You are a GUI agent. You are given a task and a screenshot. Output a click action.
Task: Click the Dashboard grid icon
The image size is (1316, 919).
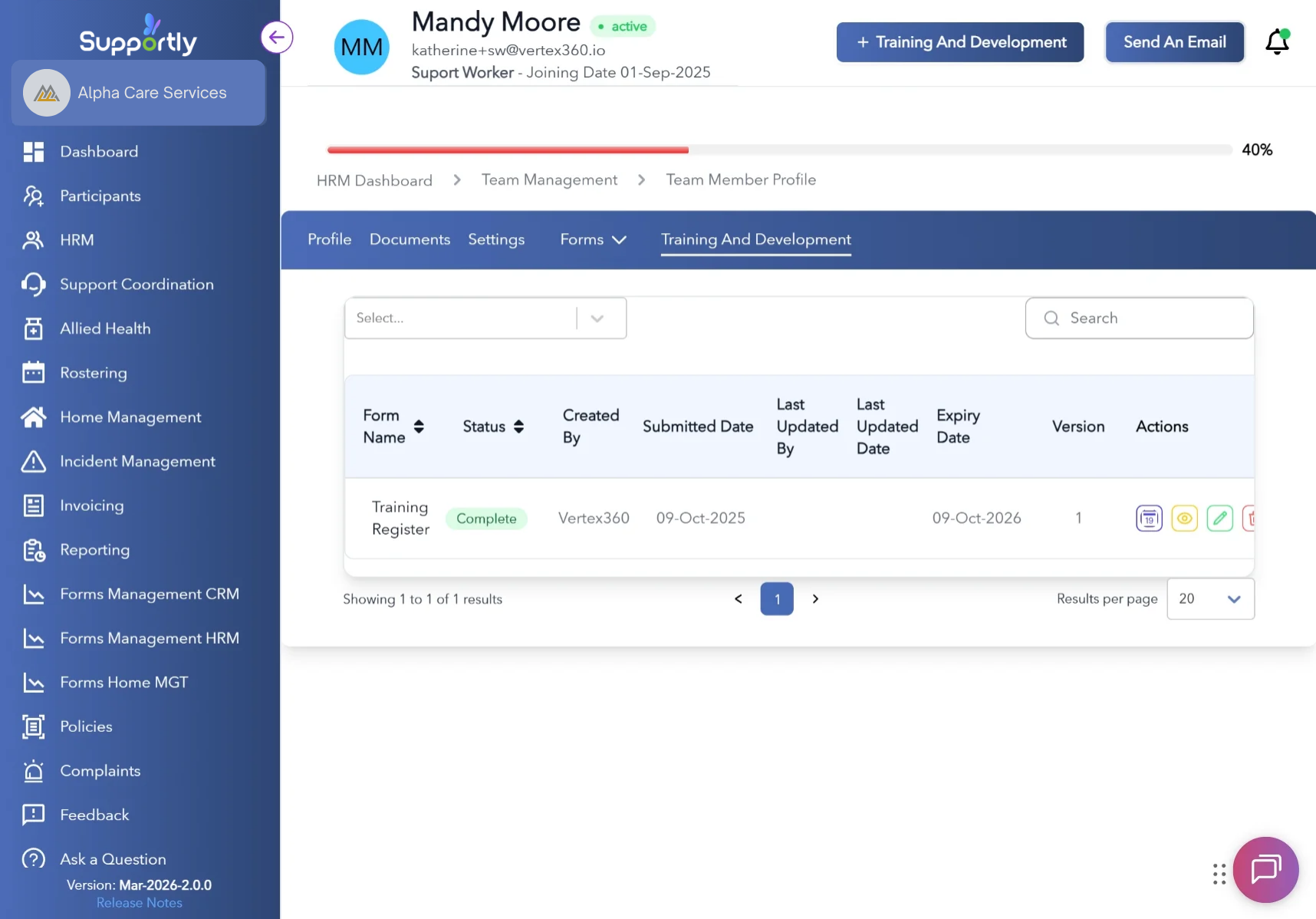(34, 152)
